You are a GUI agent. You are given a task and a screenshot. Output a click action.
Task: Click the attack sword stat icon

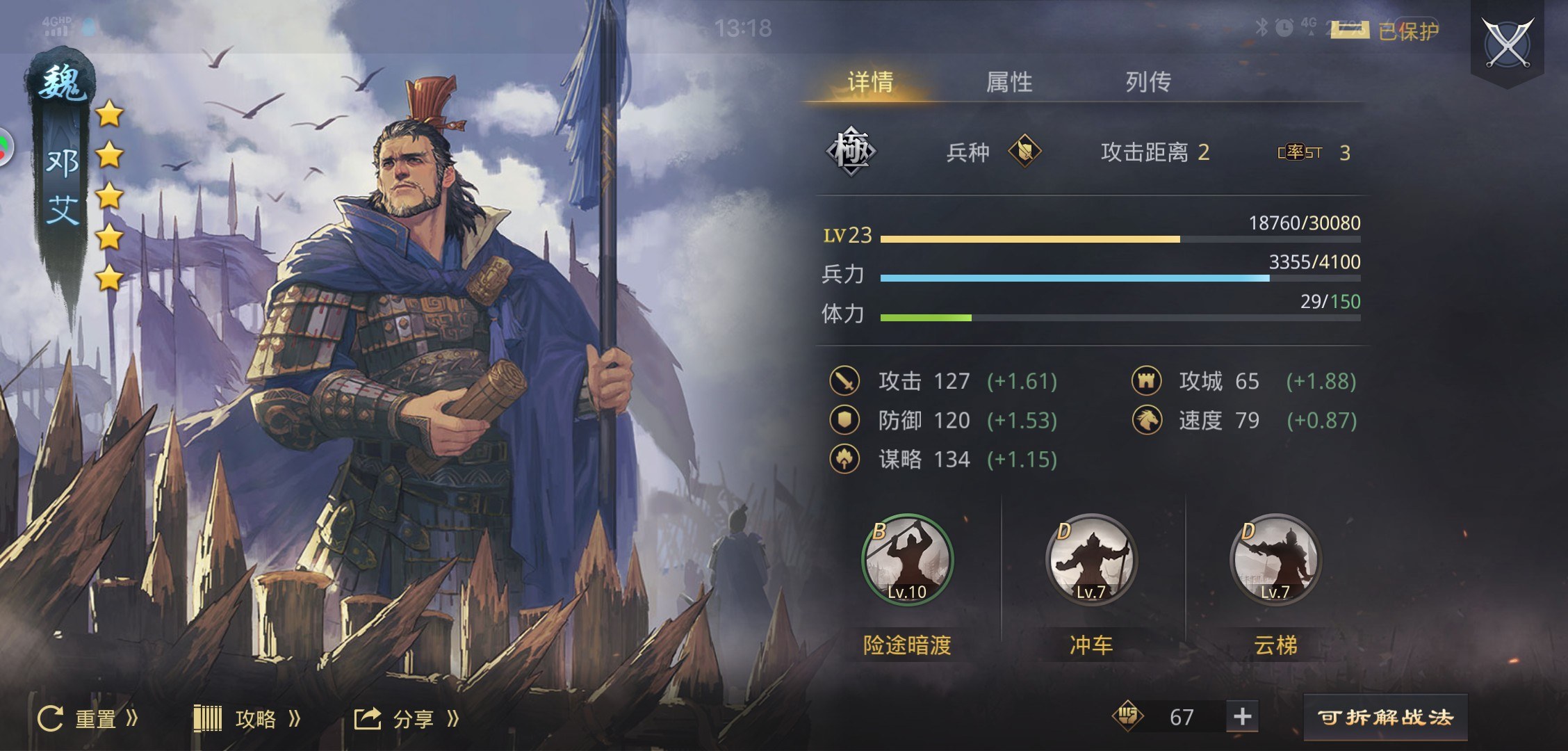tap(844, 381)
